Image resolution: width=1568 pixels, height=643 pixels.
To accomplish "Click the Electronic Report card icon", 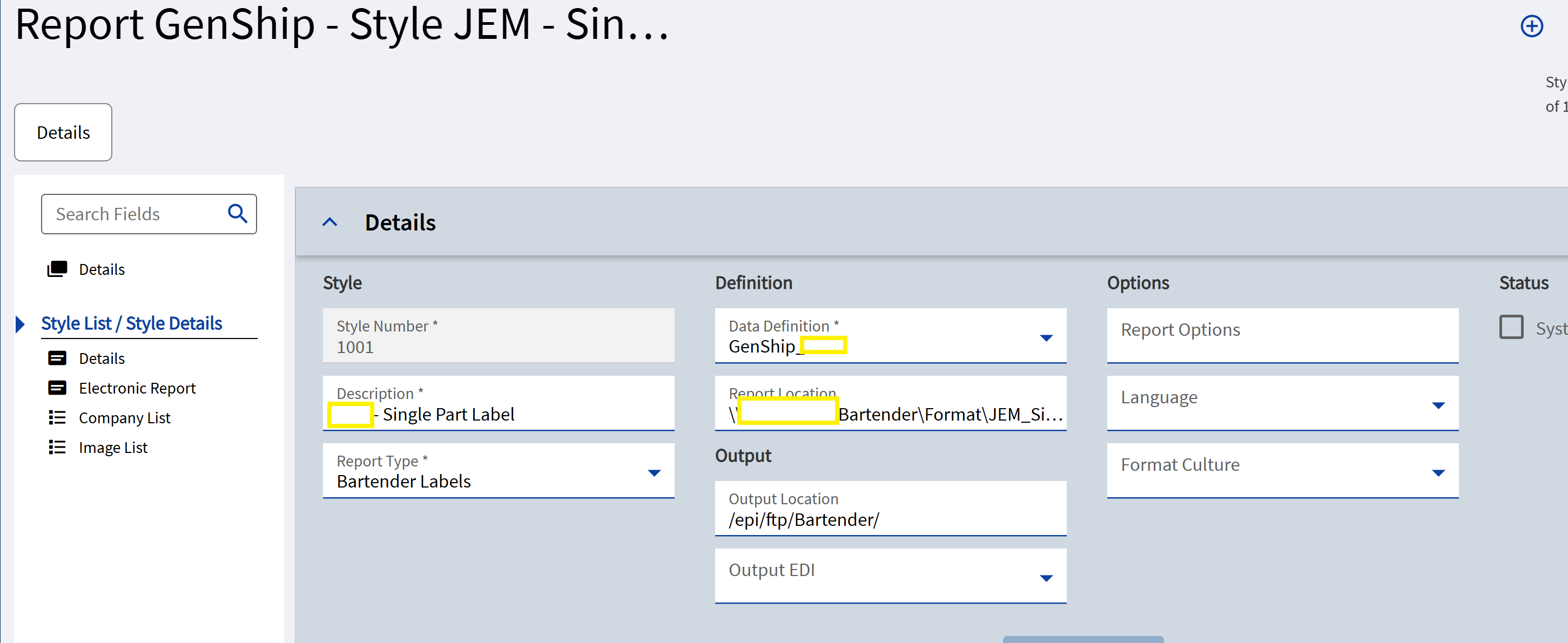I will click(x=57, y=388).
